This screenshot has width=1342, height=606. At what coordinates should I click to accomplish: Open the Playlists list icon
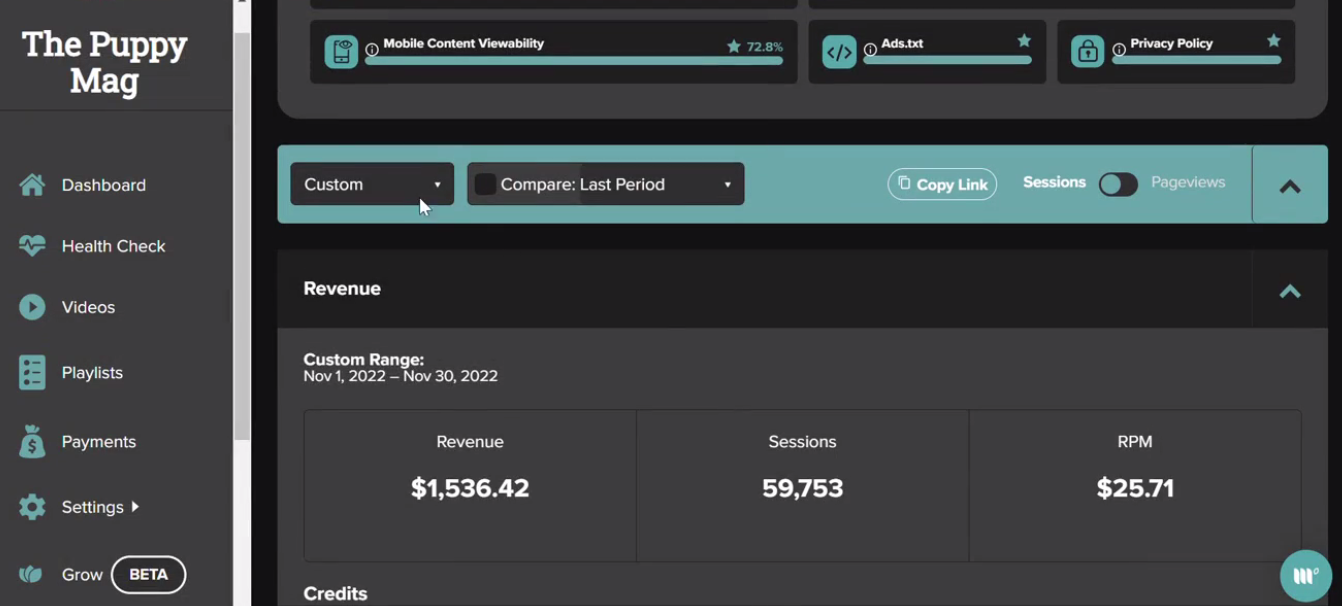coord(32,372)
